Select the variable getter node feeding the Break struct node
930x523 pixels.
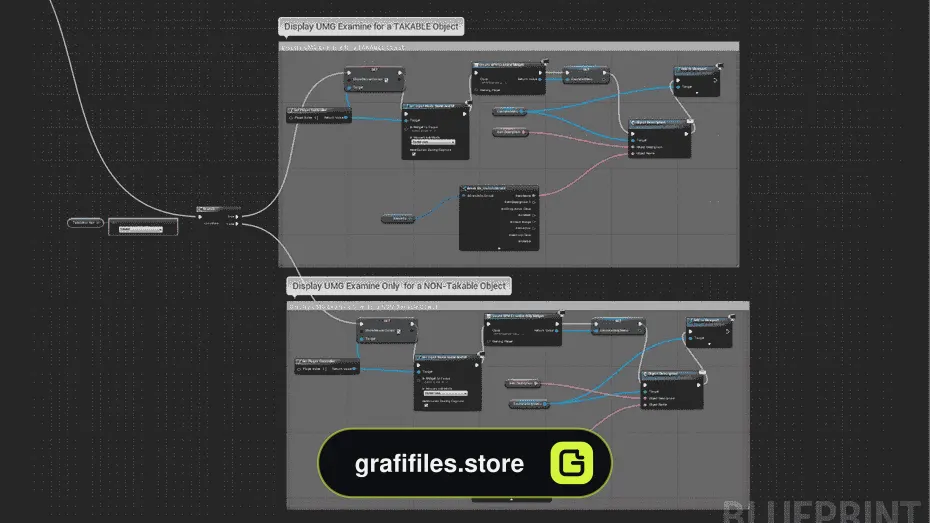[397, 219]
